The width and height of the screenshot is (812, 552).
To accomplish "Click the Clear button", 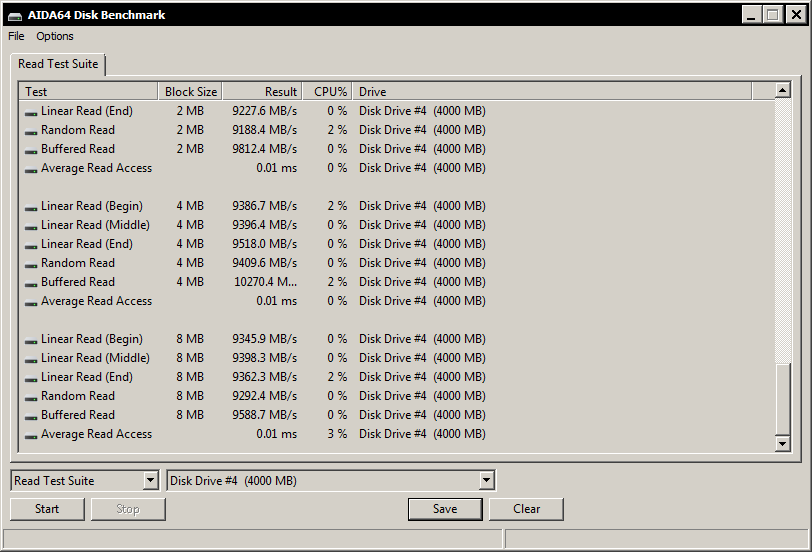I will pos(526,509).
